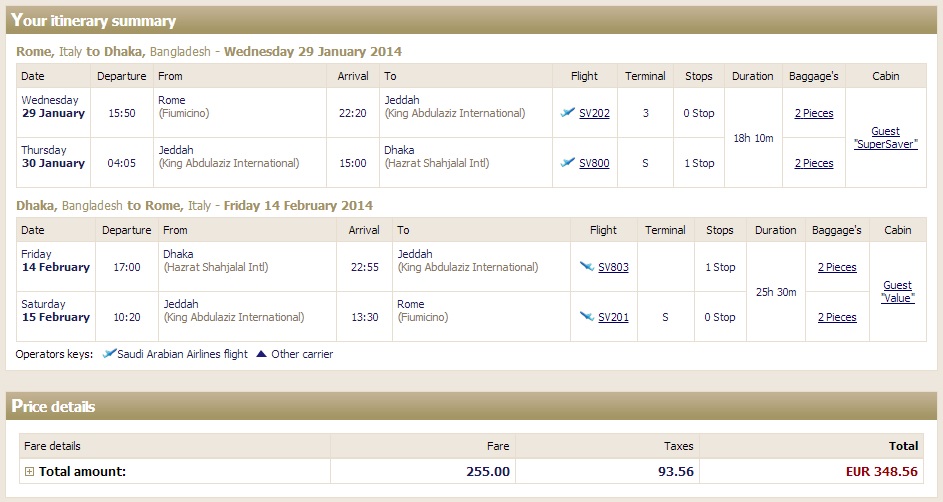The height and width of the screenshot is (502, 943).
Task: Click the Saudi Arabian Airlines legend icon
Action: (109, 354)
